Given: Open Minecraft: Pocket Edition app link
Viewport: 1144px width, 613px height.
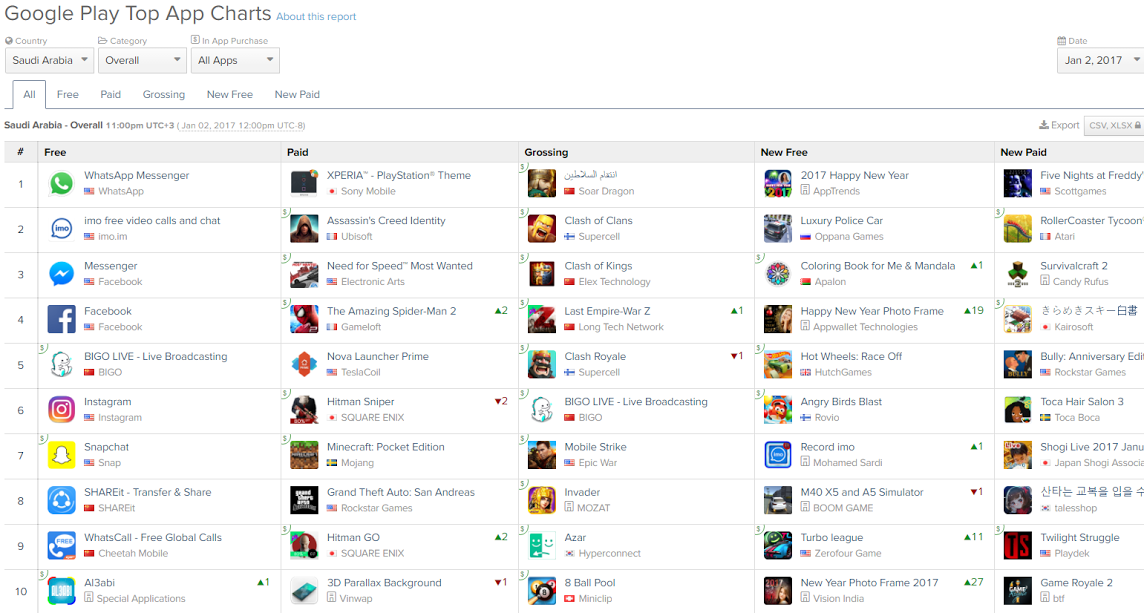Looking at the screenshot, I should click(386, 447).
